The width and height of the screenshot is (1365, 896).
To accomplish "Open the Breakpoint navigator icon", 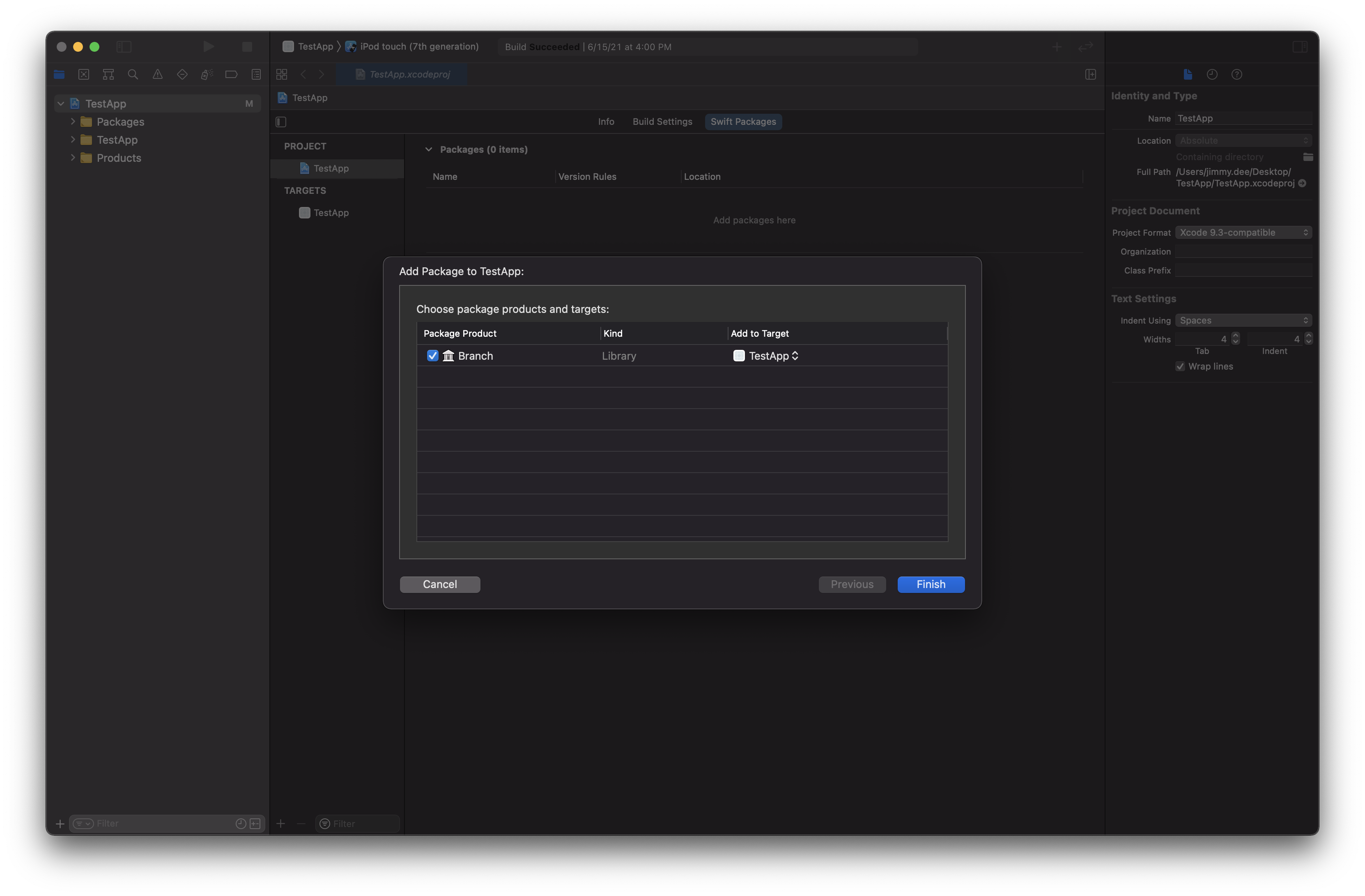I will [232, 75].
